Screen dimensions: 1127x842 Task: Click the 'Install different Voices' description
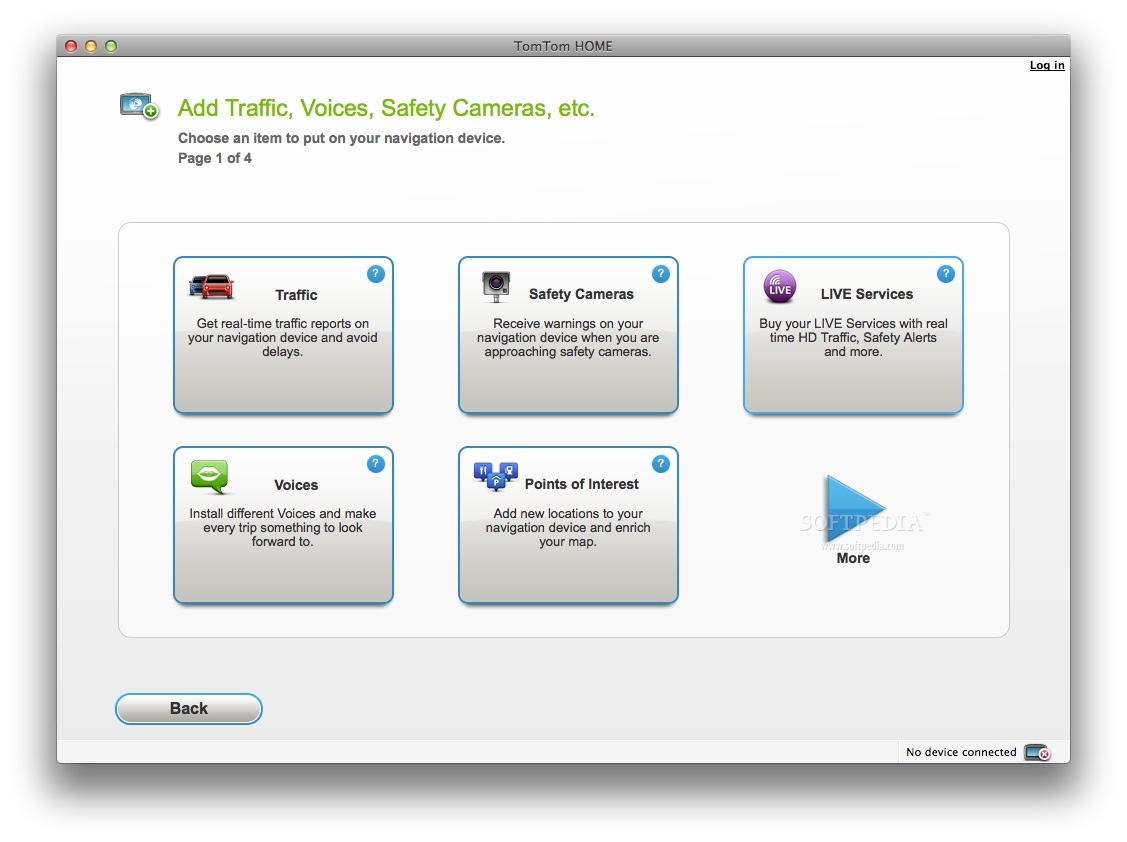[x=282, y=527]
